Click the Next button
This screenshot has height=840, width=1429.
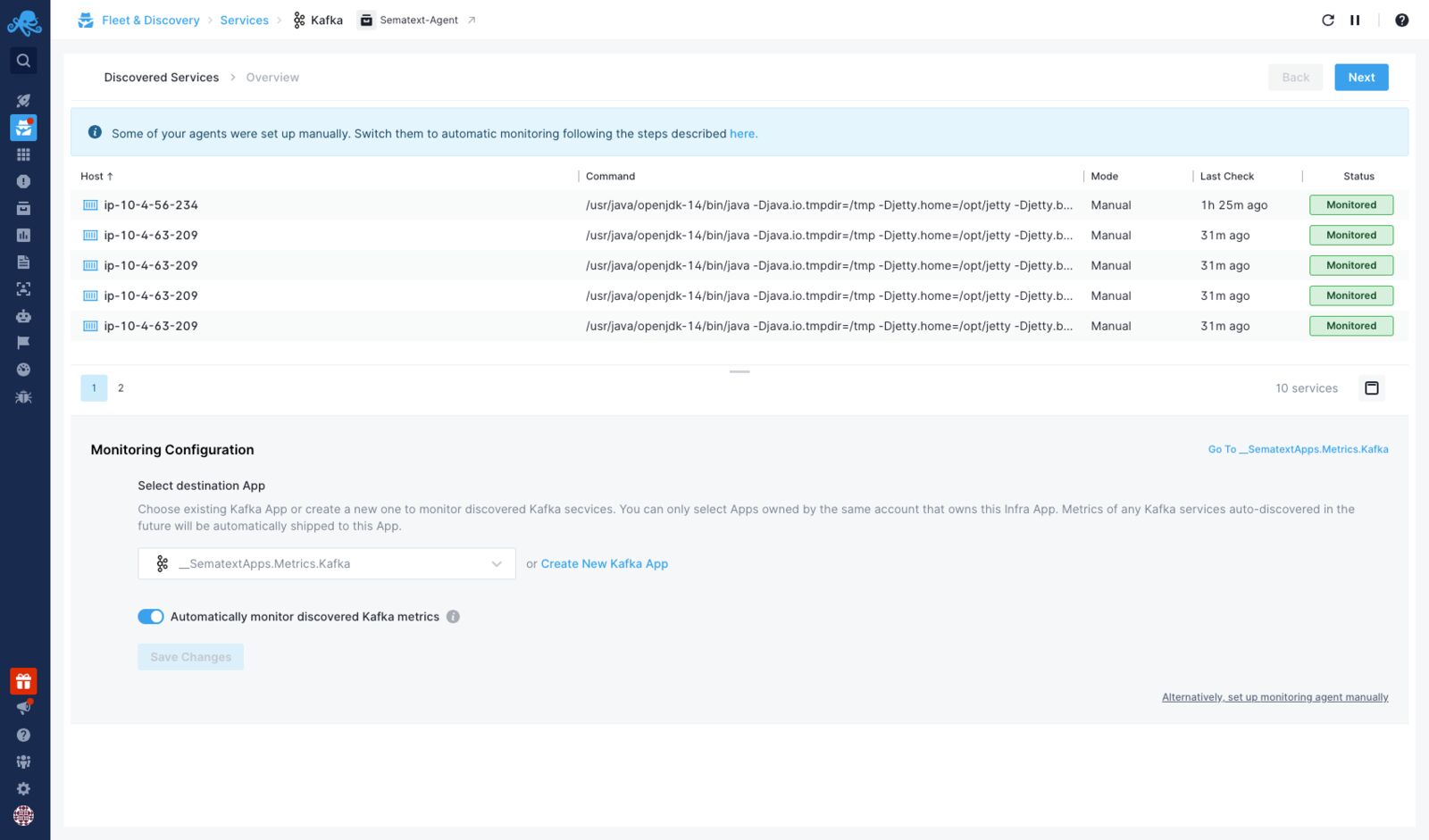coord(1361,77)
